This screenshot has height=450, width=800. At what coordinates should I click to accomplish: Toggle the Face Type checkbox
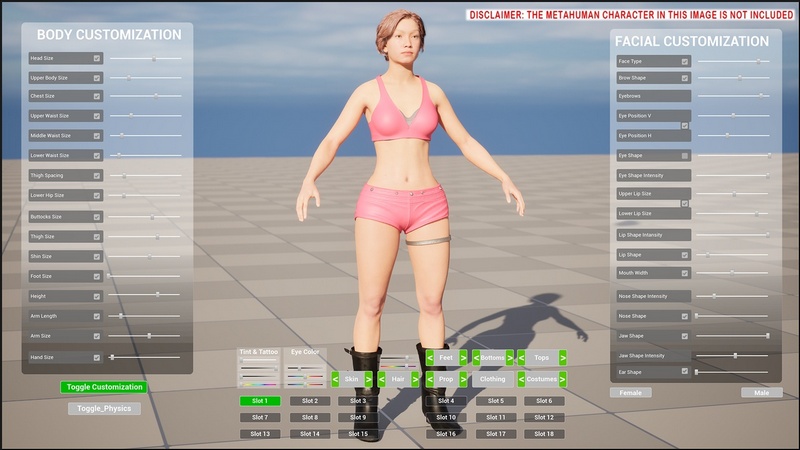[685, 62]
